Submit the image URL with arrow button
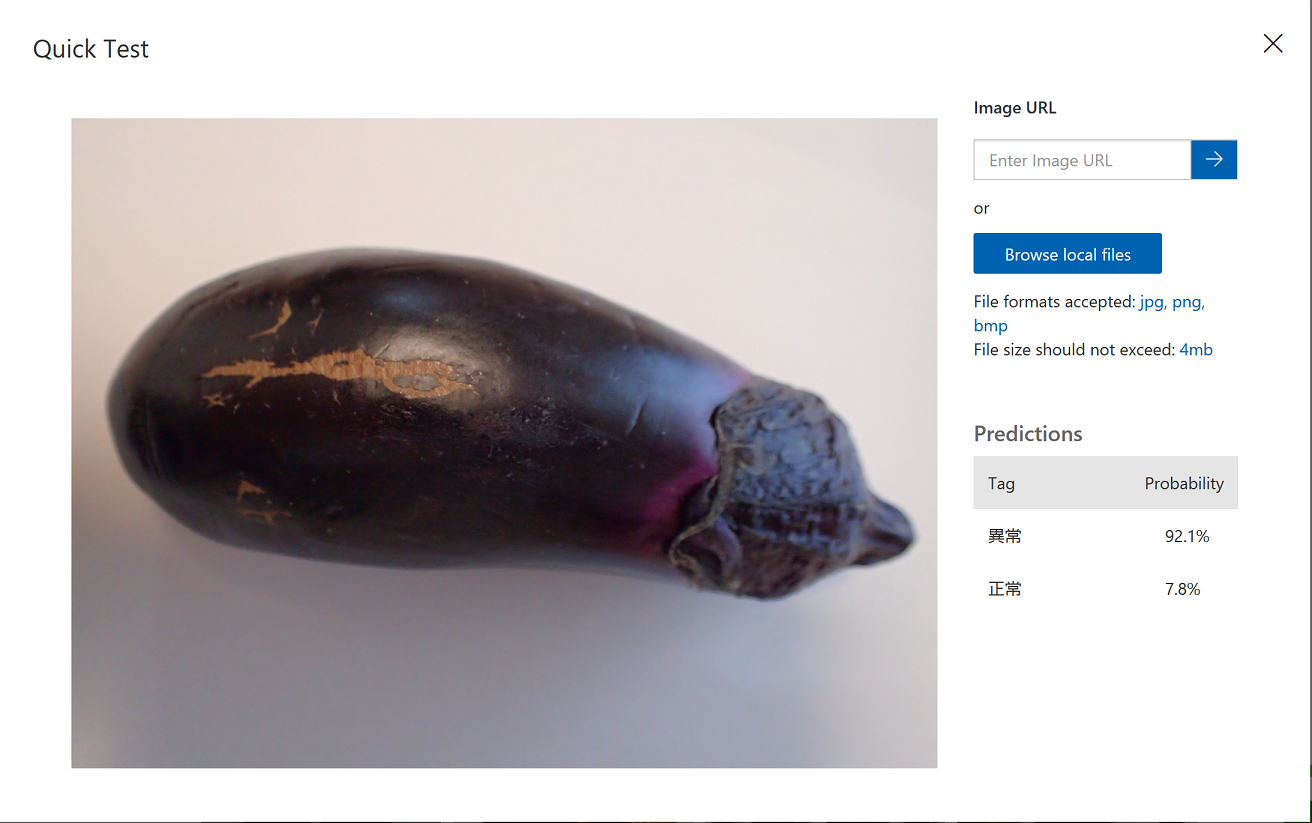1312x823 pixels. [x=1214, y=160]
